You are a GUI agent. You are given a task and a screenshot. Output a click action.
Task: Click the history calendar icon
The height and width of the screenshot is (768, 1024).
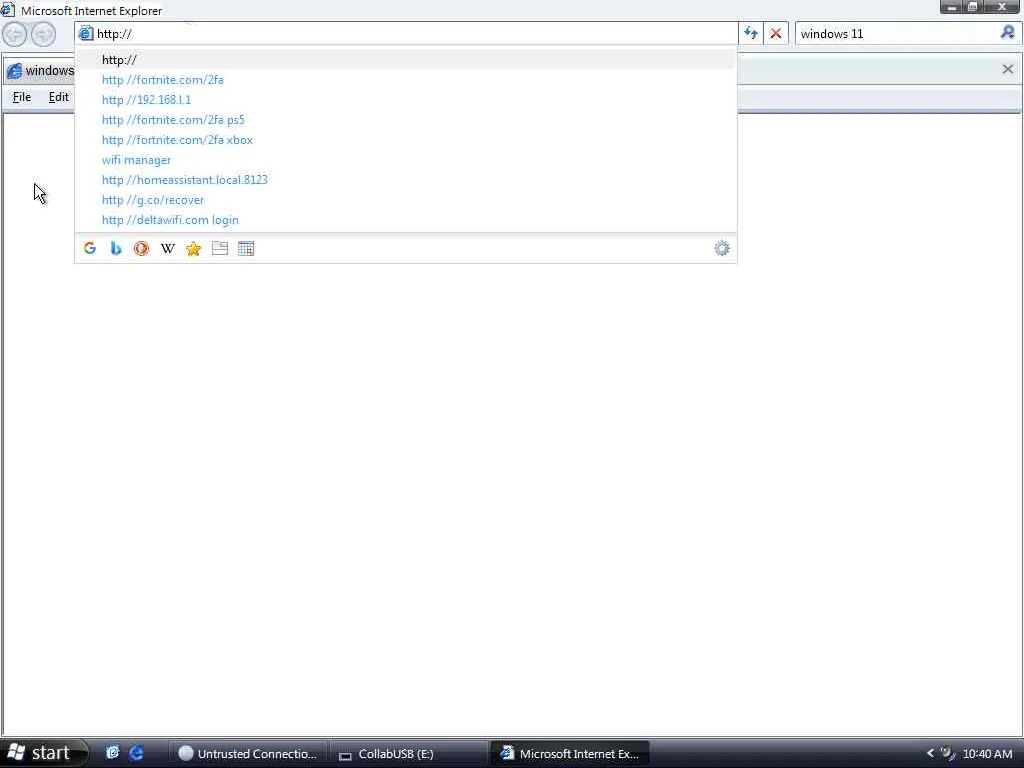pos(246,248)
